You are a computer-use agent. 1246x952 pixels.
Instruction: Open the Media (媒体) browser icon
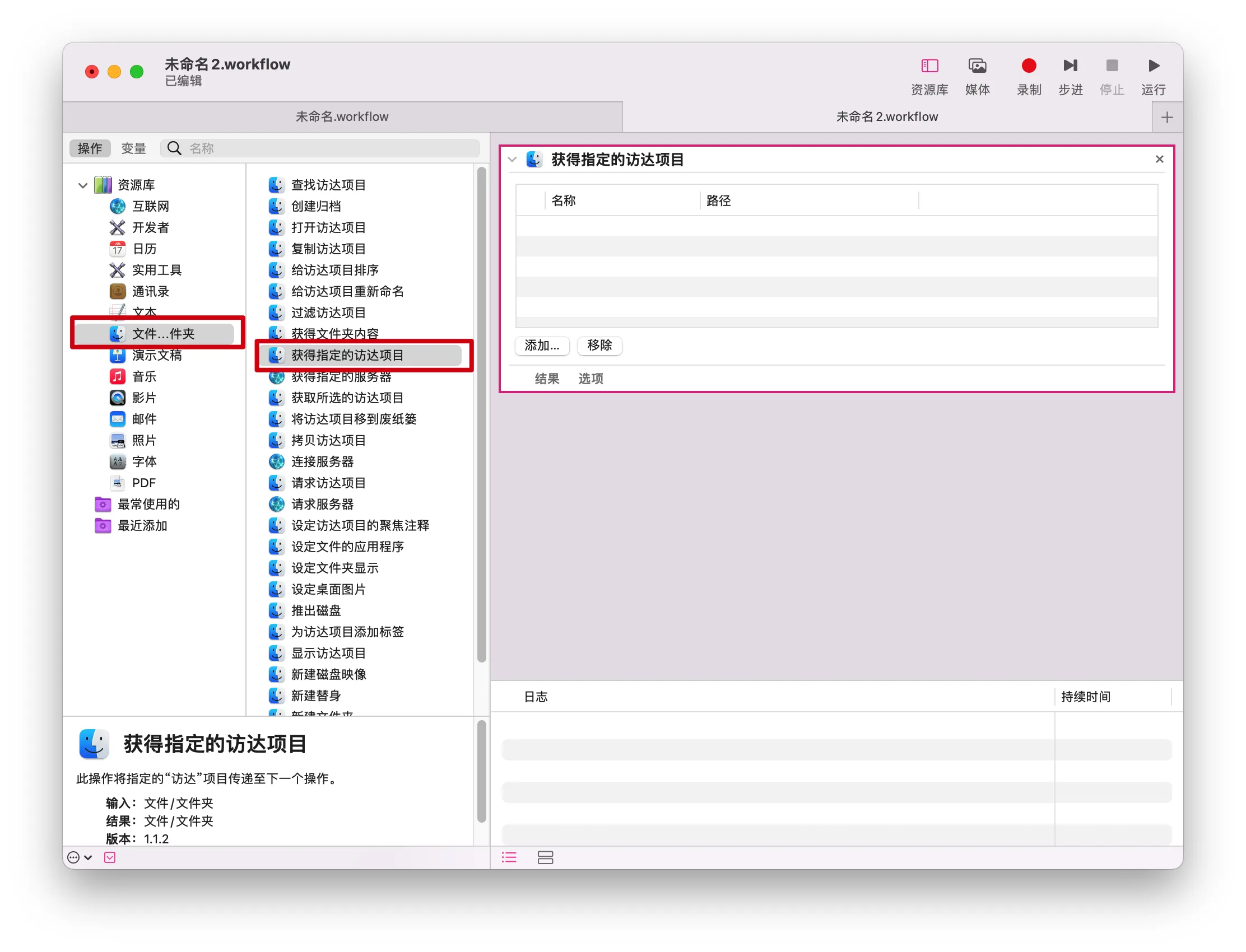[977, 66]
